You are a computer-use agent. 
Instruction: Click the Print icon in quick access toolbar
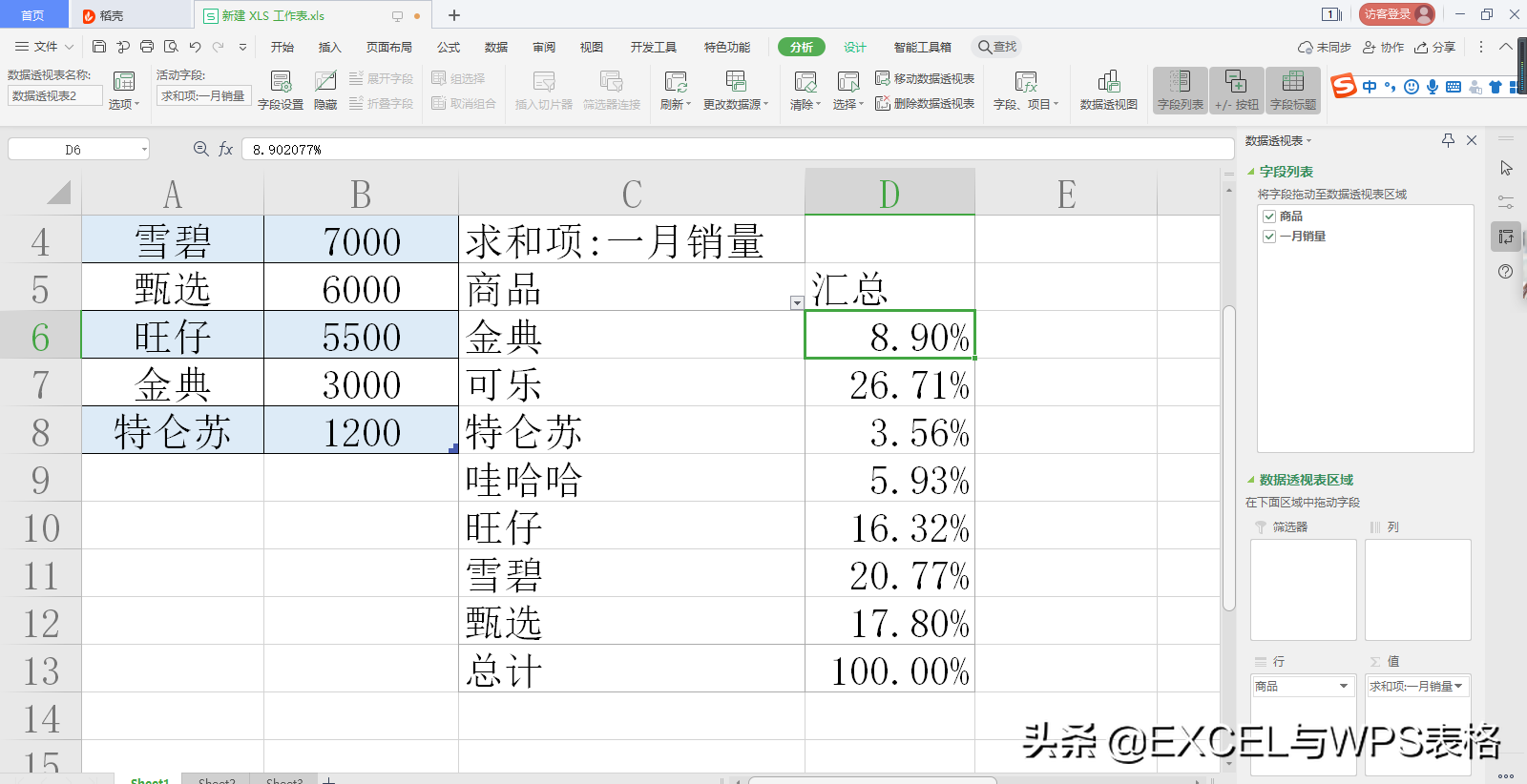147,47
